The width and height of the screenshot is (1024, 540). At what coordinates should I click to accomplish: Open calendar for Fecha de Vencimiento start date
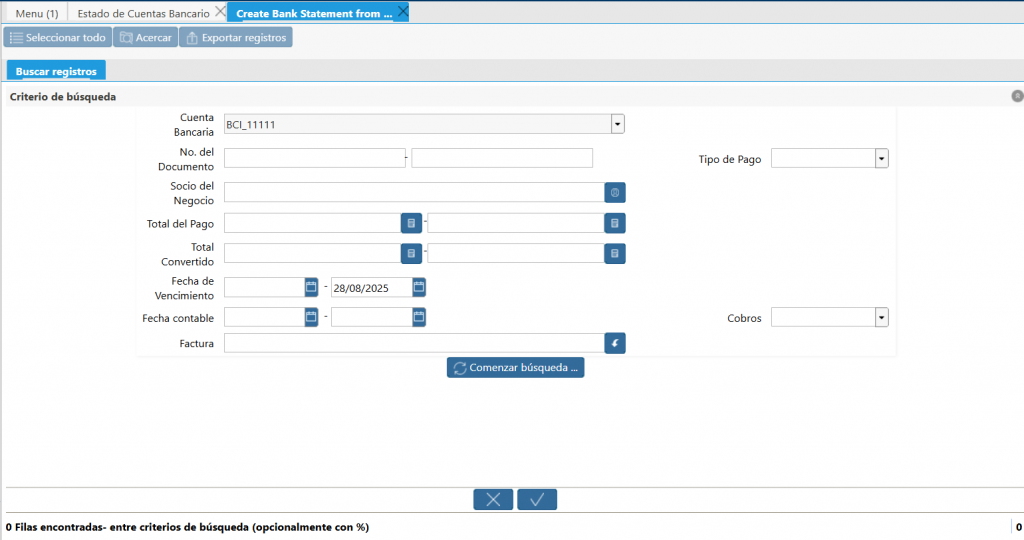coord(311,287)
